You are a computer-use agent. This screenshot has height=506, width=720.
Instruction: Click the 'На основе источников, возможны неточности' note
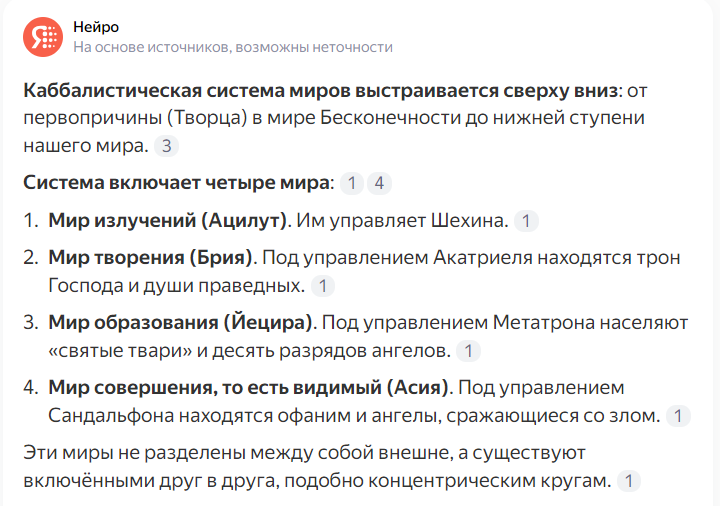pos(233,47)
